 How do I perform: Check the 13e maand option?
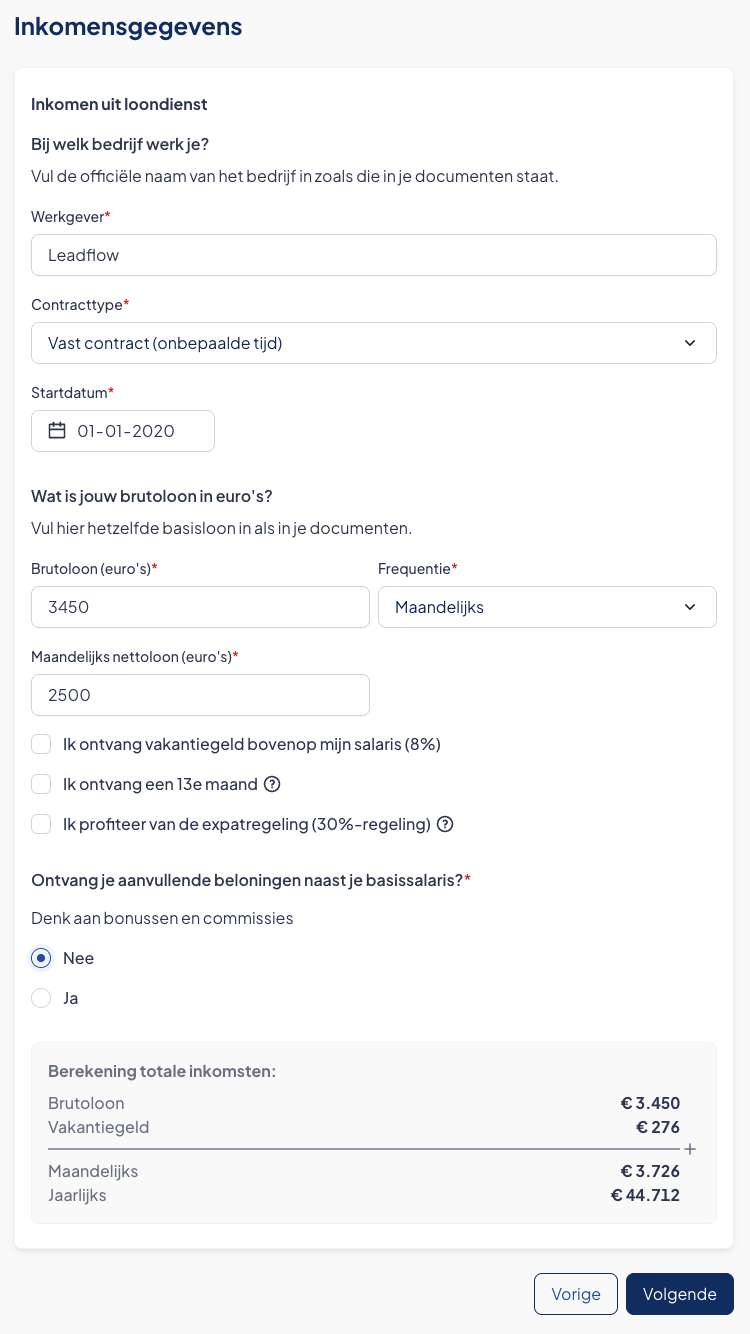(x=41, y=784)
